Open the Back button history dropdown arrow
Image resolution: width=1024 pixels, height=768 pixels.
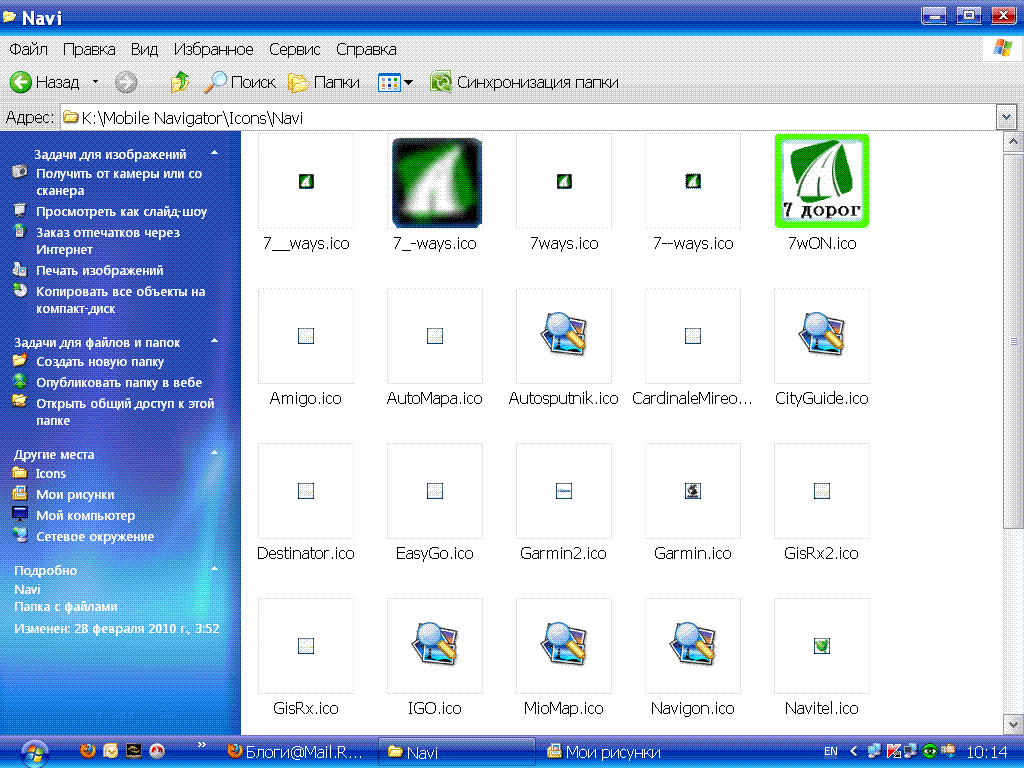(x=95, y=82)
